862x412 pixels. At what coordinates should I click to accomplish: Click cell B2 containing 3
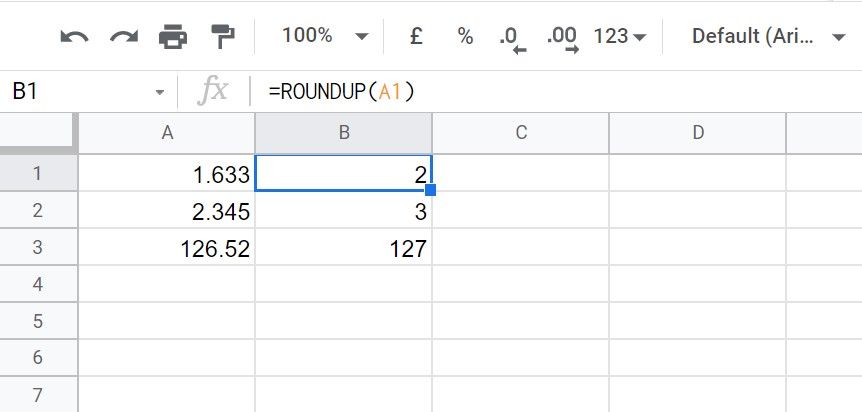(344, 211)
